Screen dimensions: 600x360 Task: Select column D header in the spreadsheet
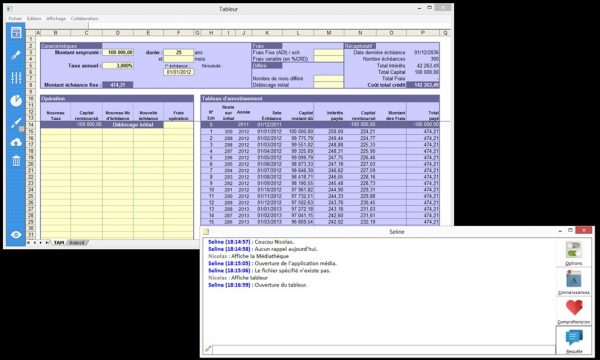click(x=118, y=33)
